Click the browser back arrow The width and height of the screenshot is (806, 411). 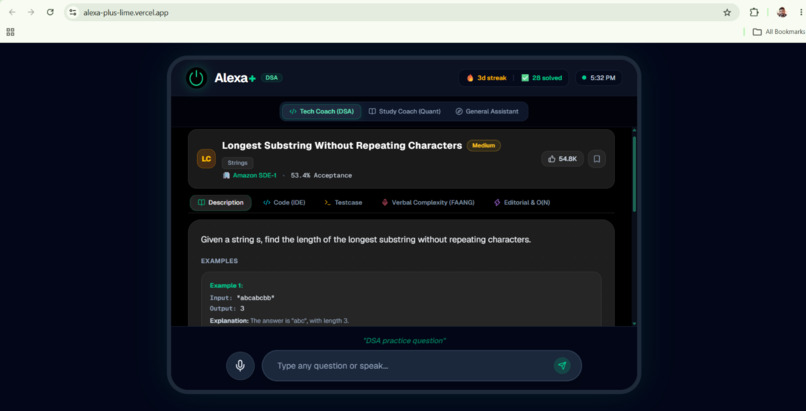point(12,12)
